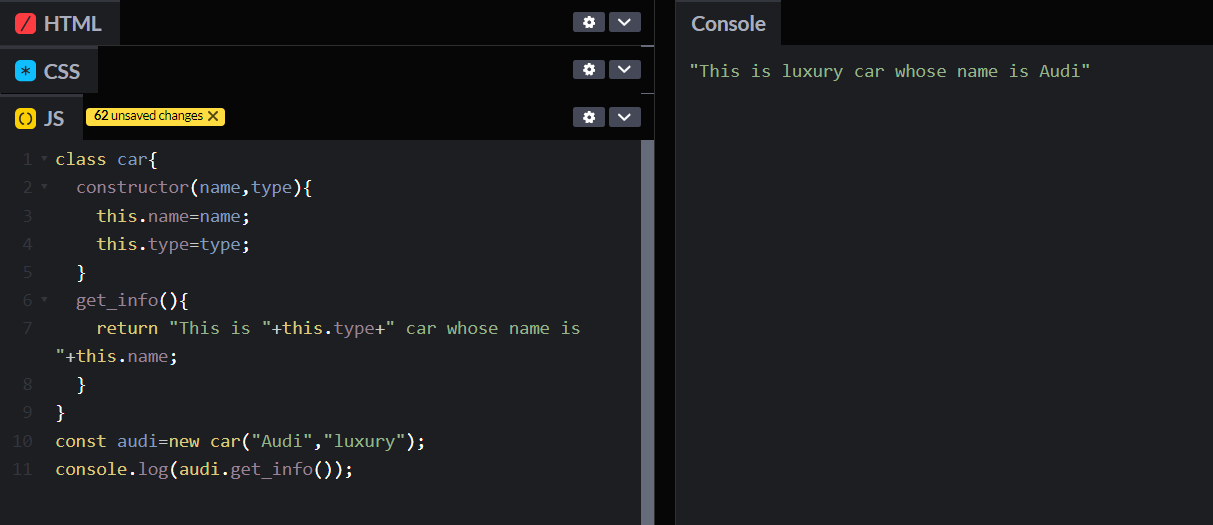Click the 62 unsaved changes label
This screenshot has height=525, width=1213.
click(148, 116)
